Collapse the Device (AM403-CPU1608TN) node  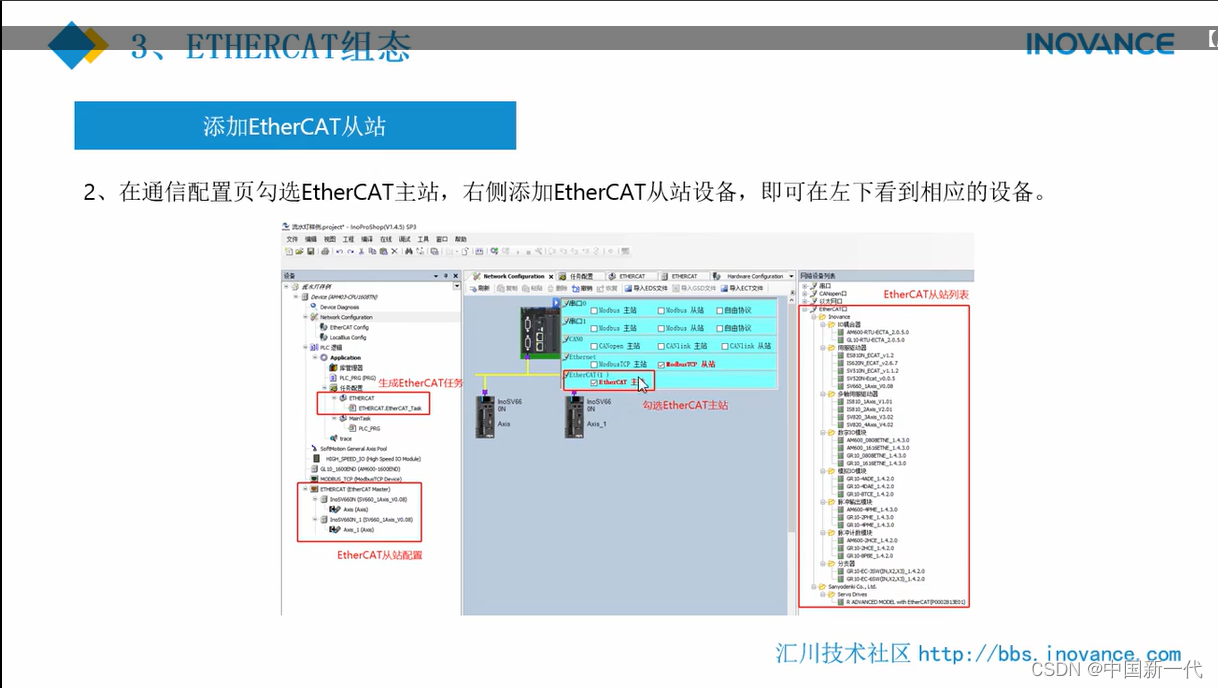[296, 297]
